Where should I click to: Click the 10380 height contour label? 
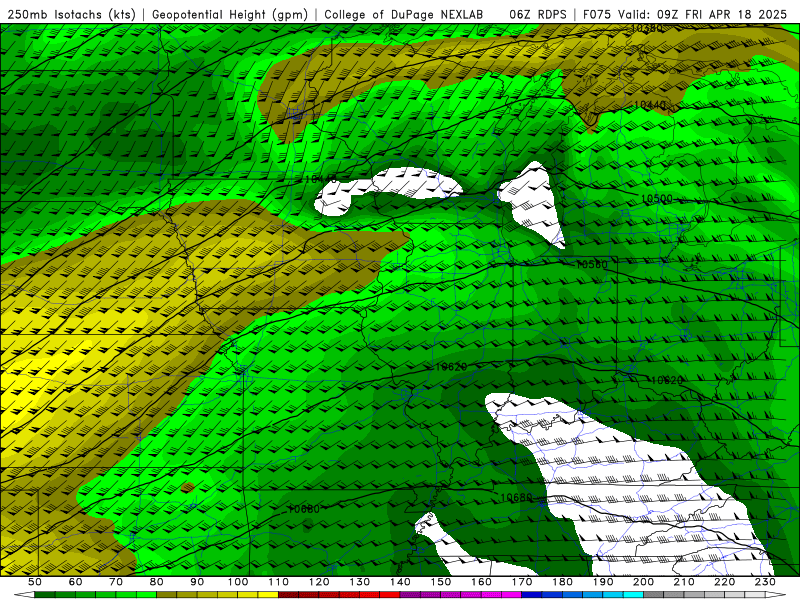[x=647, y=28]
